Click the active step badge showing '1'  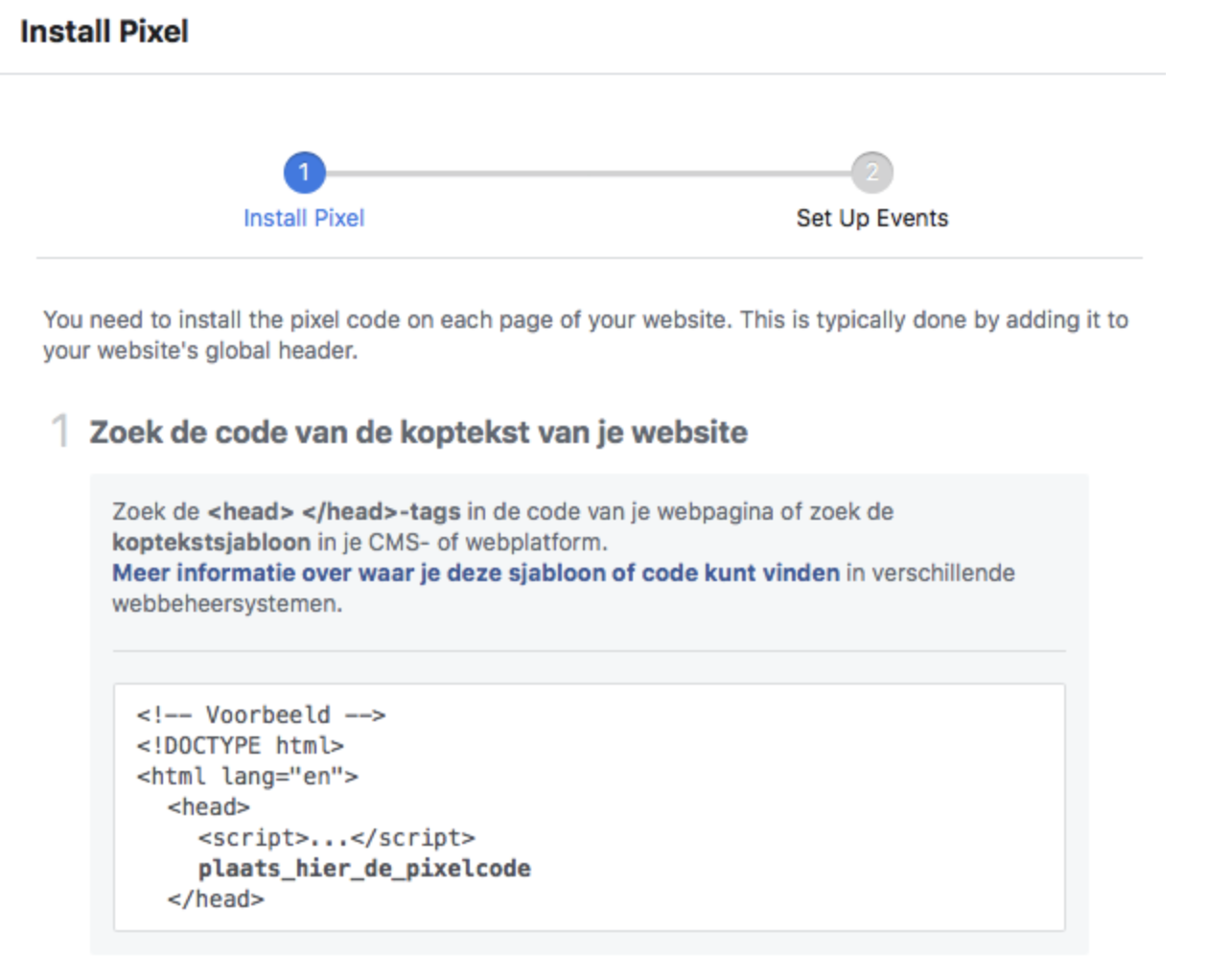click(x=304, y=175)
